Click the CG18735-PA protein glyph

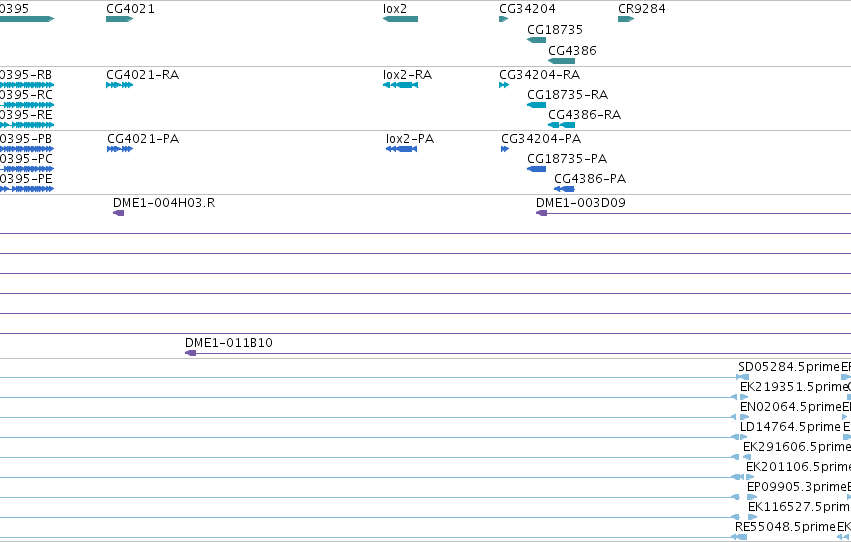pyautogui.click(x=536, y=169)
